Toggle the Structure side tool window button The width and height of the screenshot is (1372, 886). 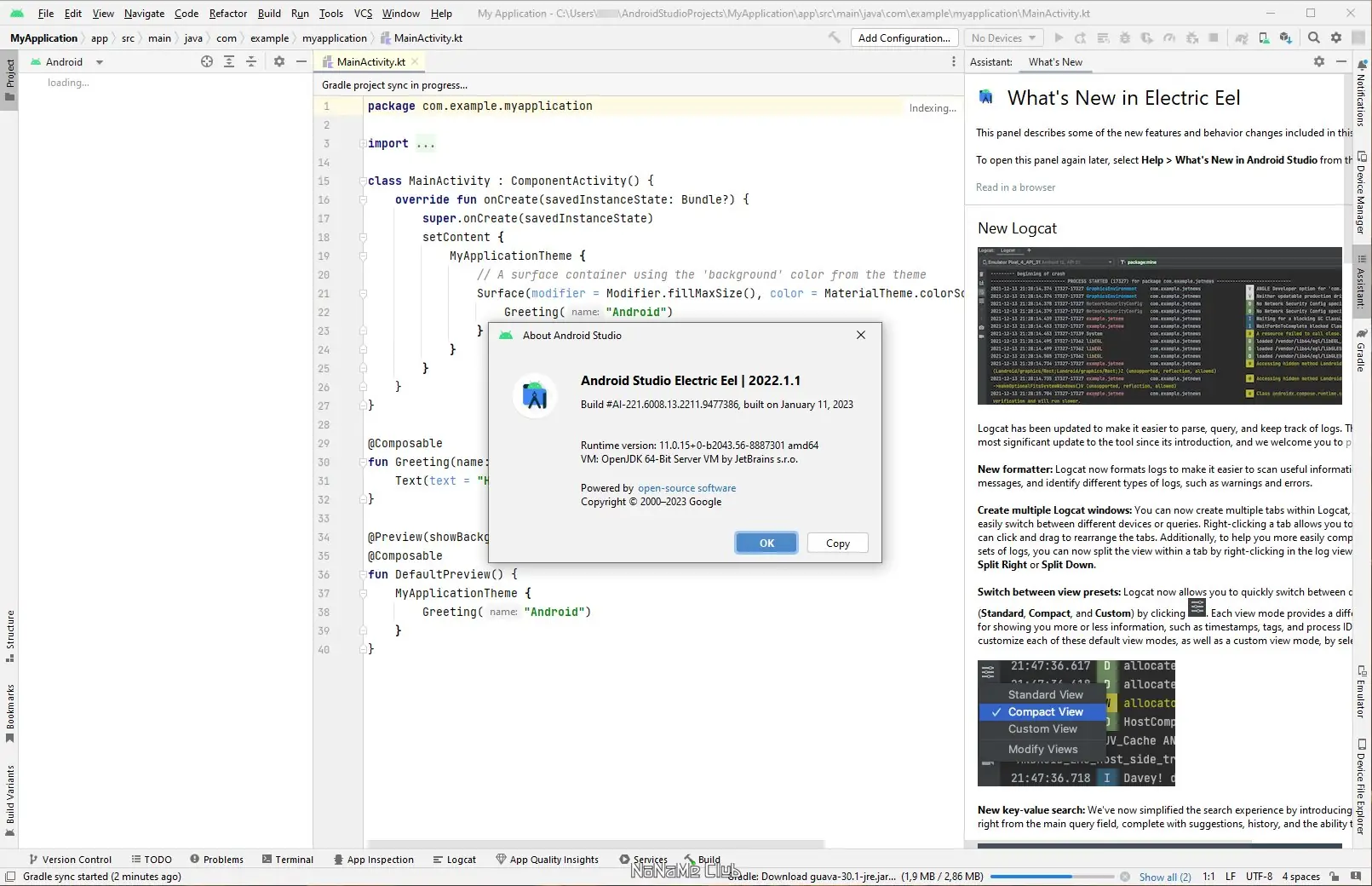pyautogui.click(x=9, y=636)
